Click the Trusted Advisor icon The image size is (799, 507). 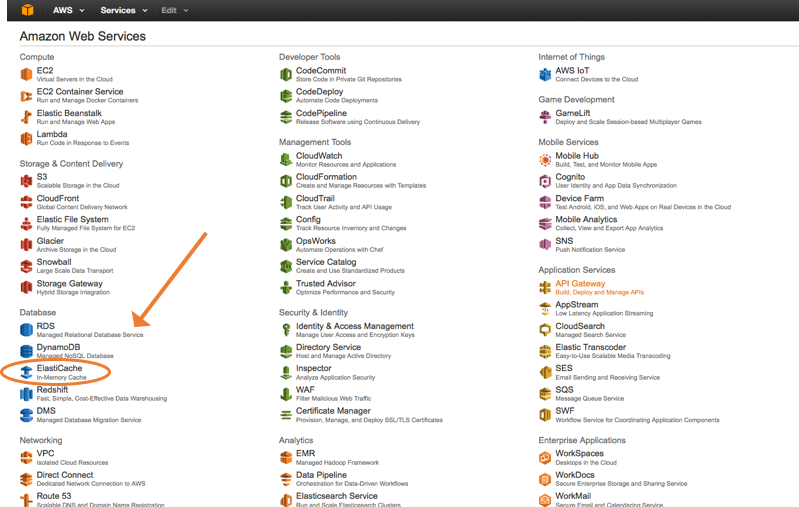pos(286,287)
